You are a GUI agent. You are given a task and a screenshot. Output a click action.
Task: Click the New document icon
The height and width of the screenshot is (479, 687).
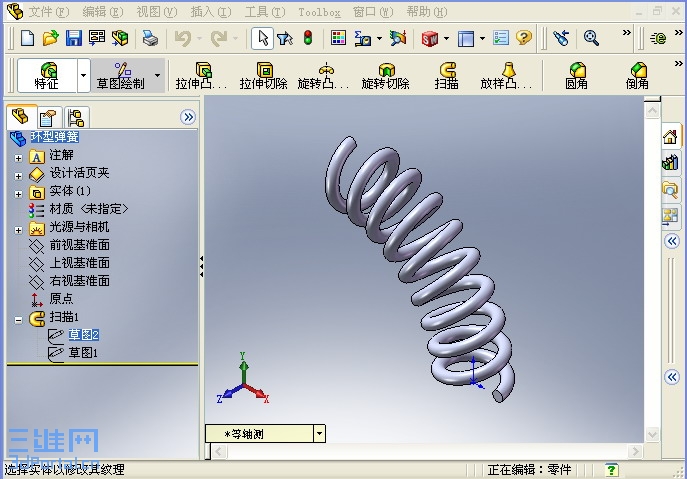pos(27,38)
